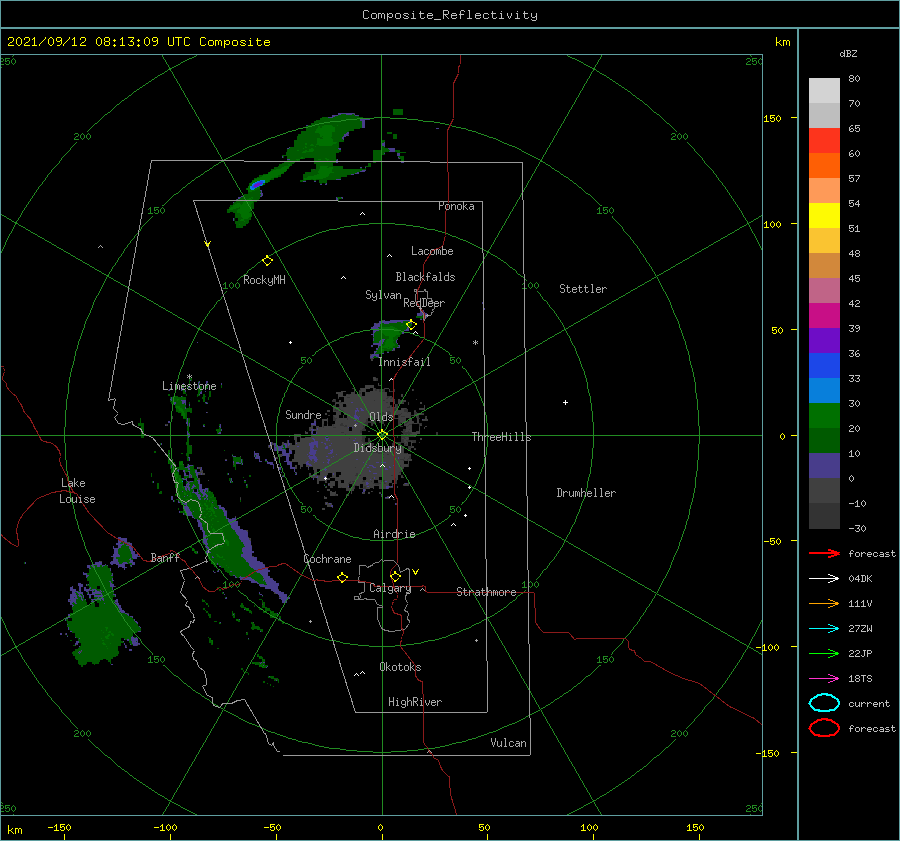Click the strong blue-purple echo core northwest

[x=257, y=184]
